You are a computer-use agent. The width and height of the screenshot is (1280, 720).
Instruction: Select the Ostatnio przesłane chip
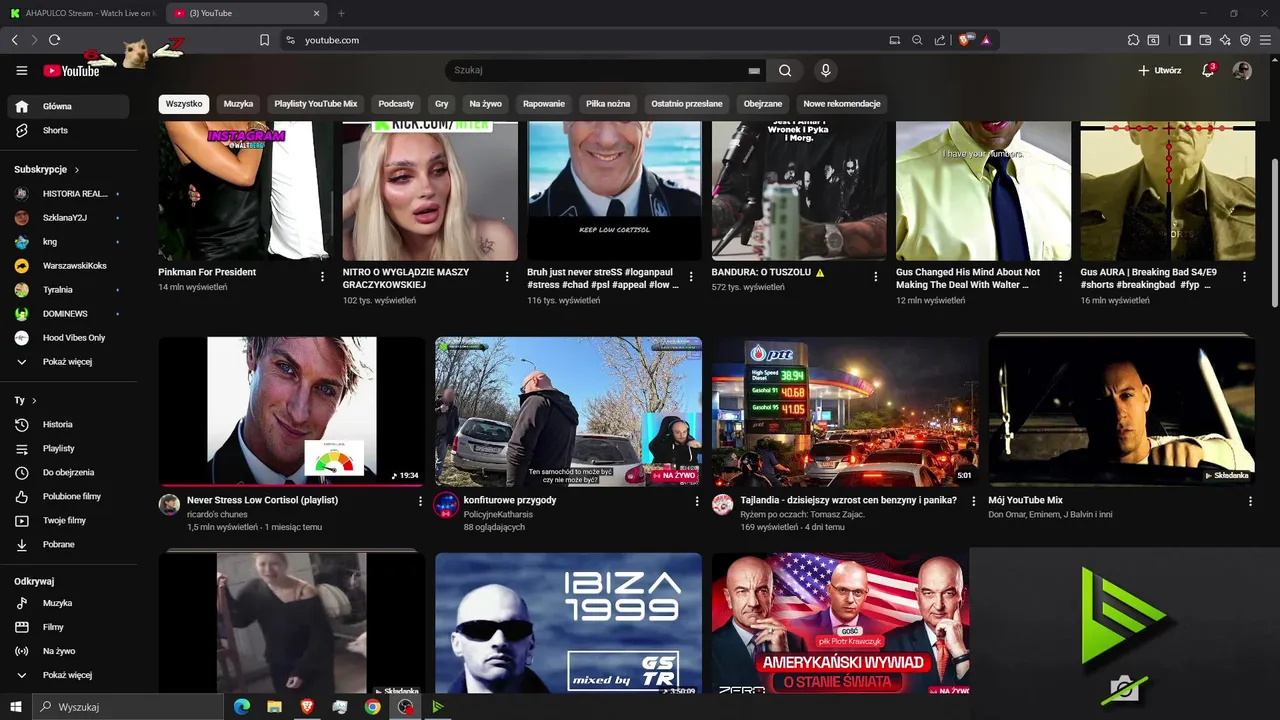687,104
